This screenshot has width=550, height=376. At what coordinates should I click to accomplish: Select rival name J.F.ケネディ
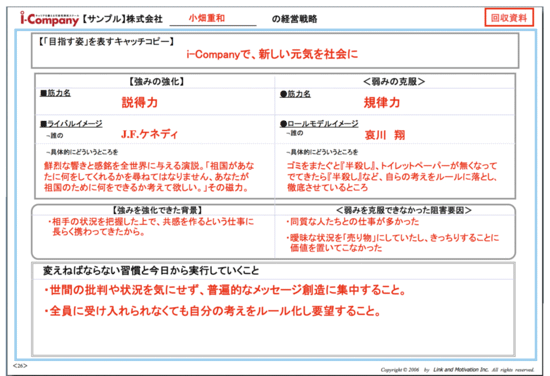(x=149, y=134)
